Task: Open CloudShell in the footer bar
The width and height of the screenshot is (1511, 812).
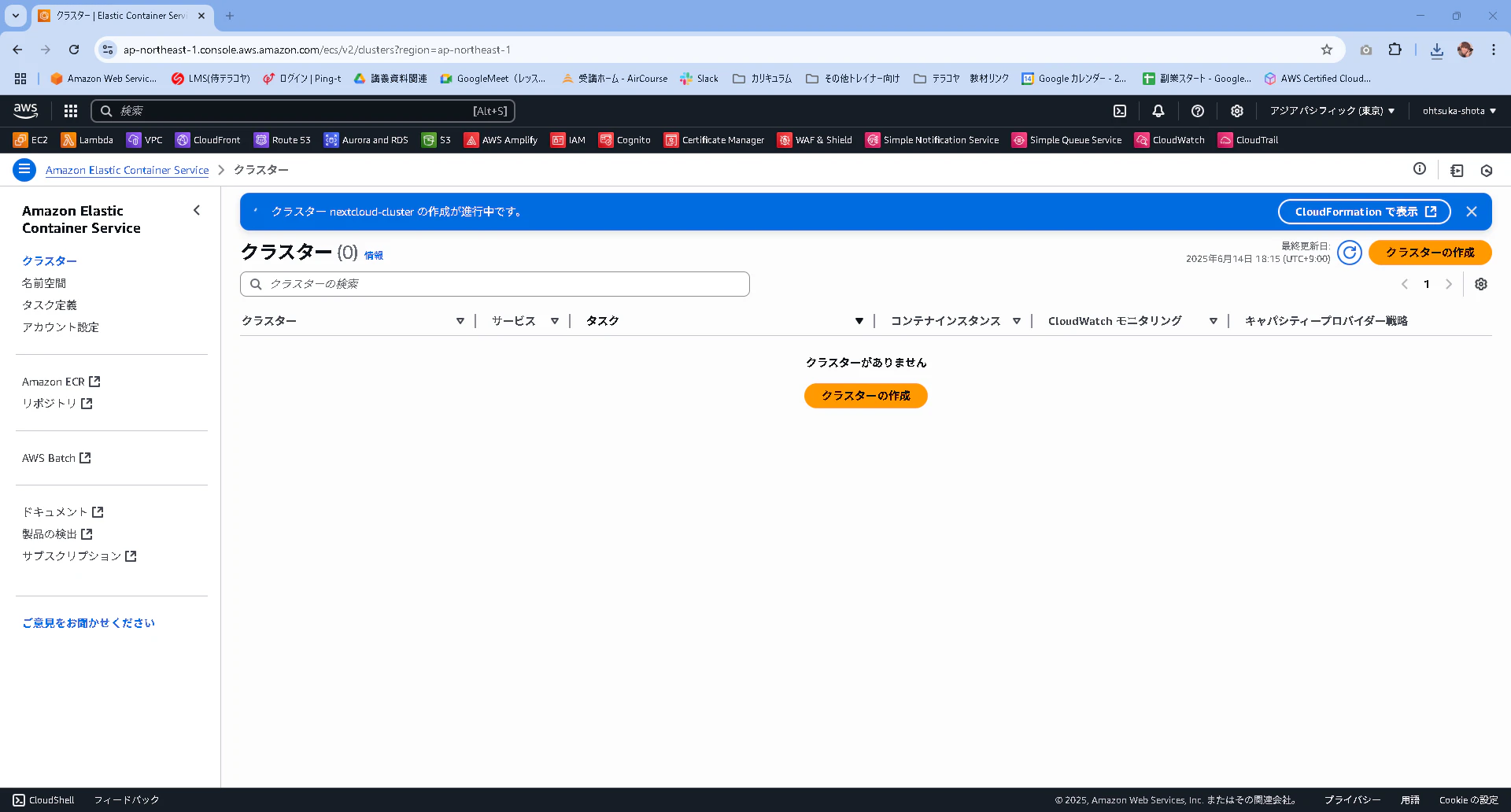Action: pyautogui.click(x=44, y=800)
